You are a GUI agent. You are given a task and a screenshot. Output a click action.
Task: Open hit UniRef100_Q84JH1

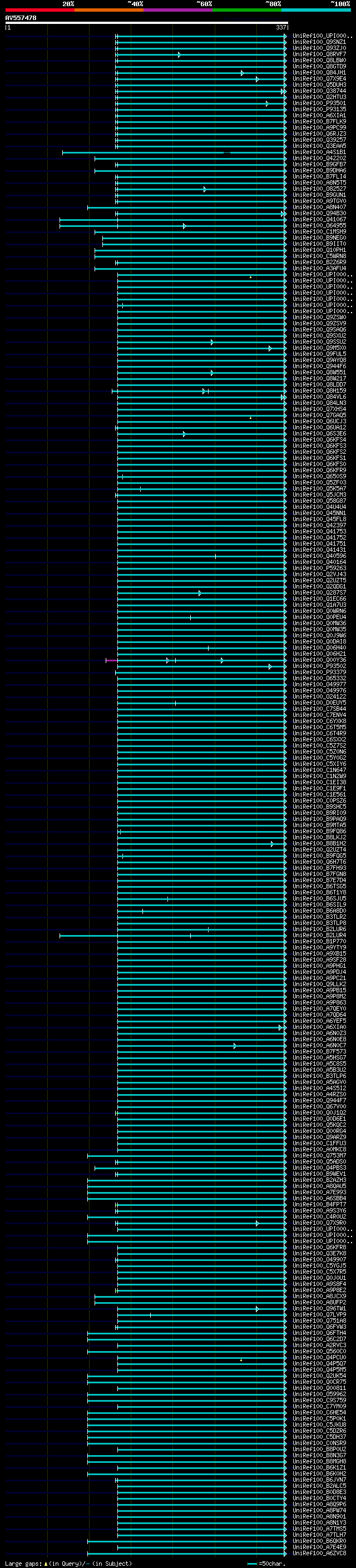(319, 72)
